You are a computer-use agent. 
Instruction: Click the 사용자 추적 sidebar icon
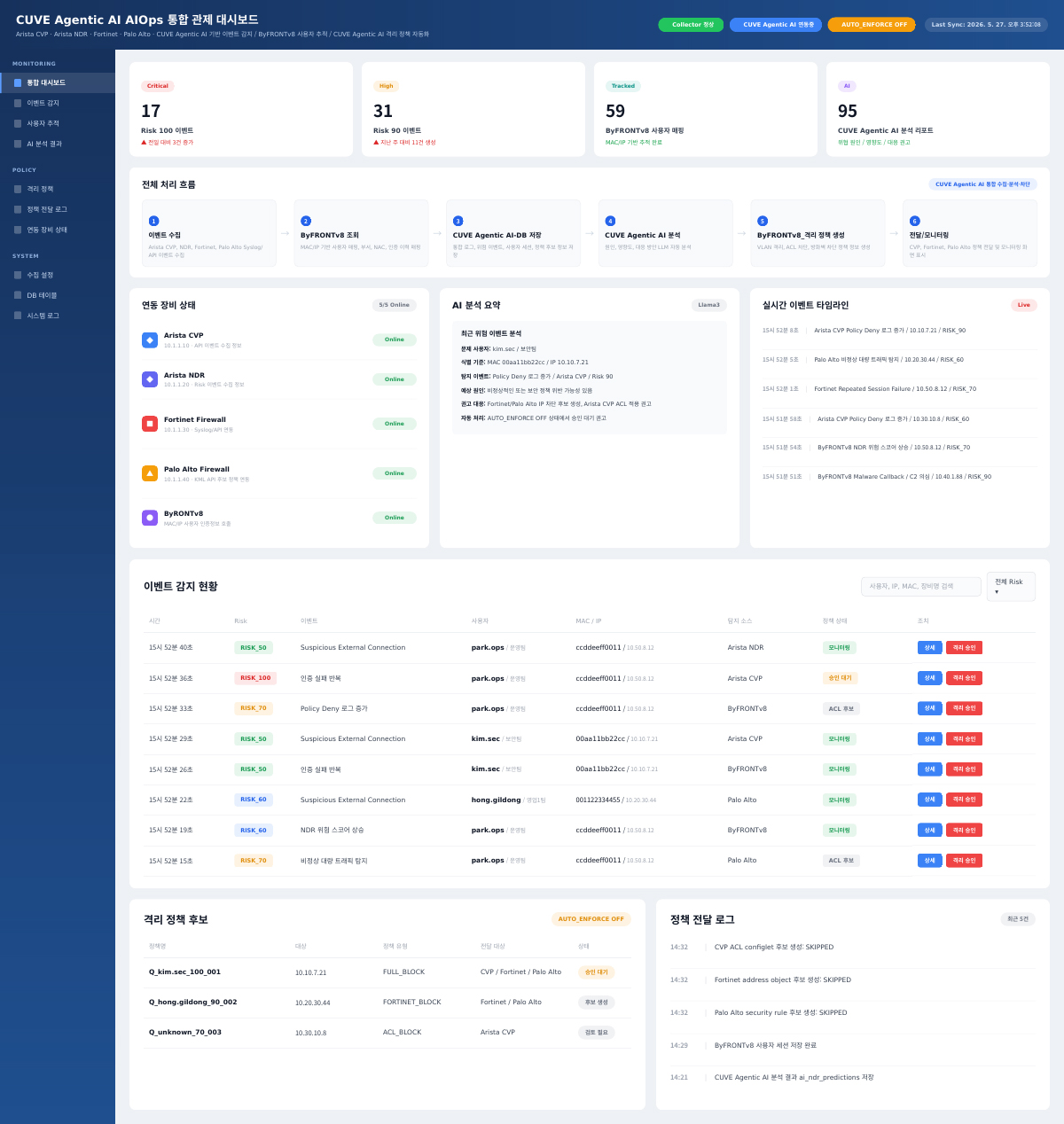coord(18,123)
